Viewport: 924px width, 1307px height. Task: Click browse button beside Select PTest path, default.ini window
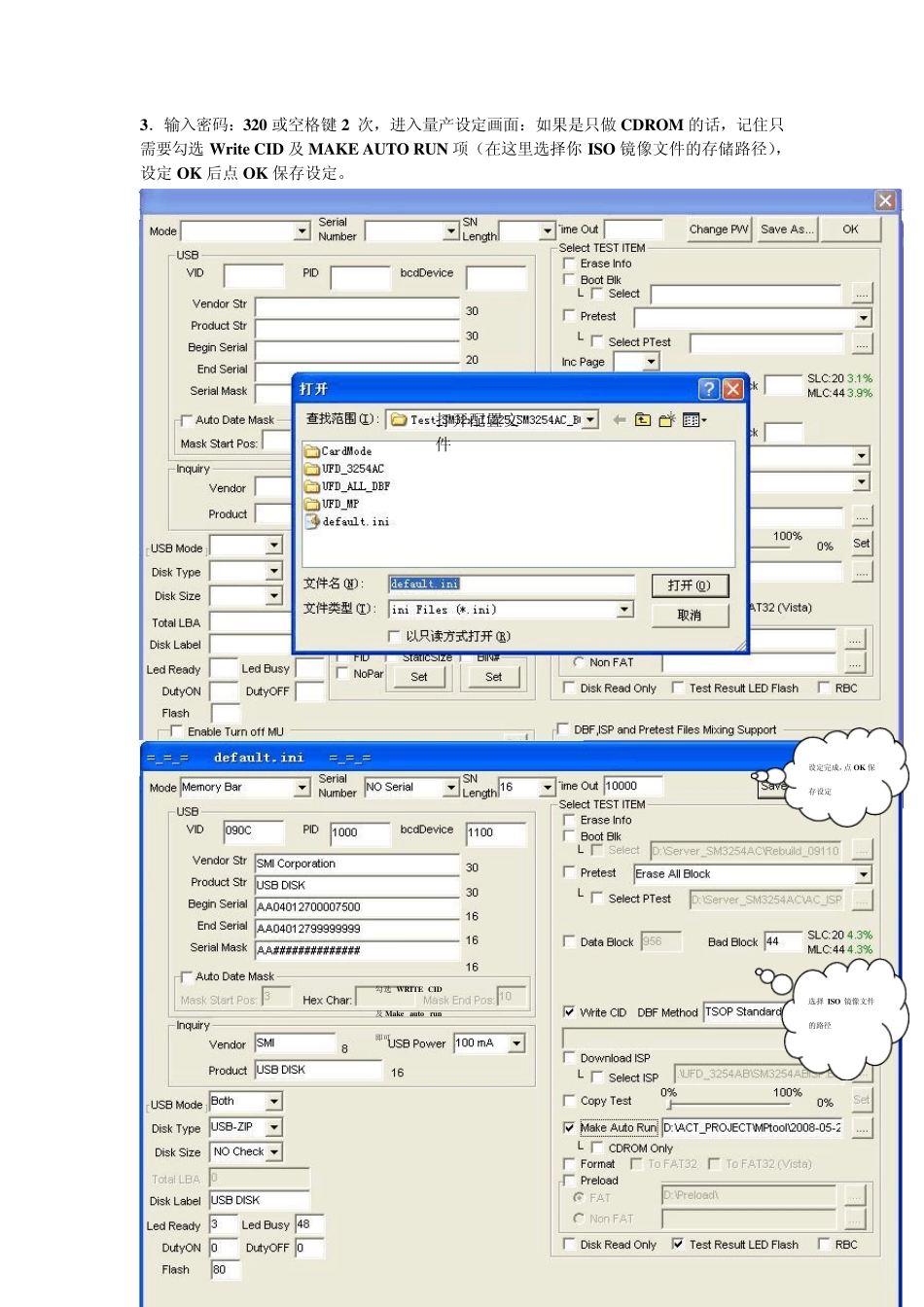pyautogui.click(x=862, y=900)
